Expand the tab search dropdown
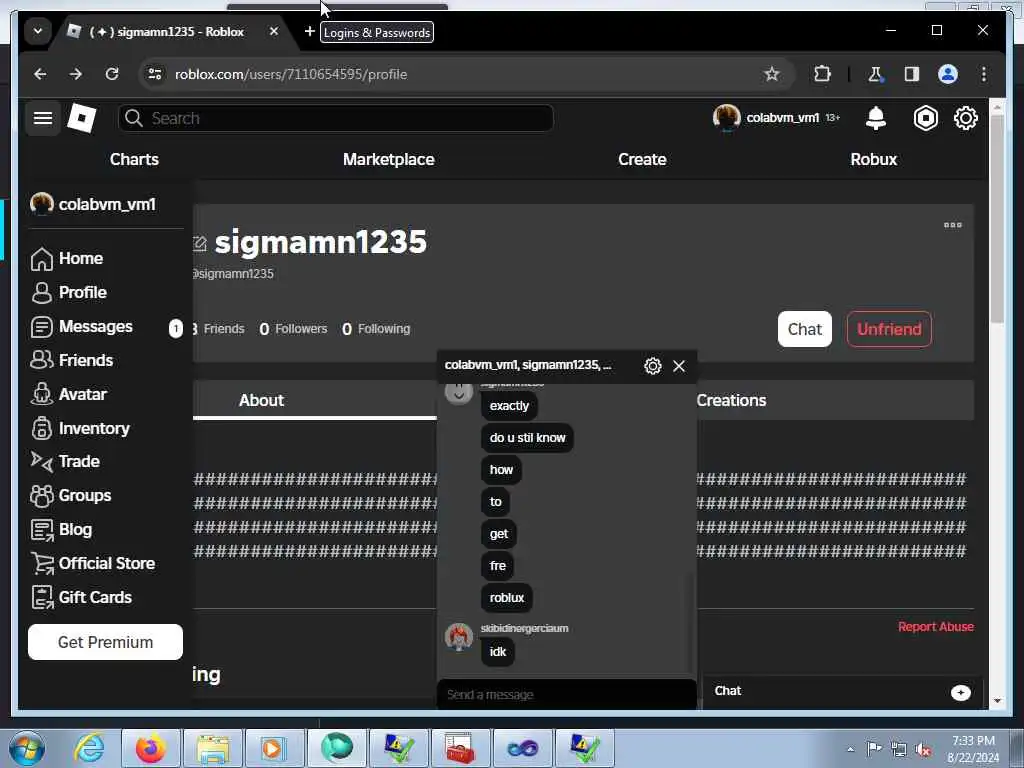 (38, 31)
